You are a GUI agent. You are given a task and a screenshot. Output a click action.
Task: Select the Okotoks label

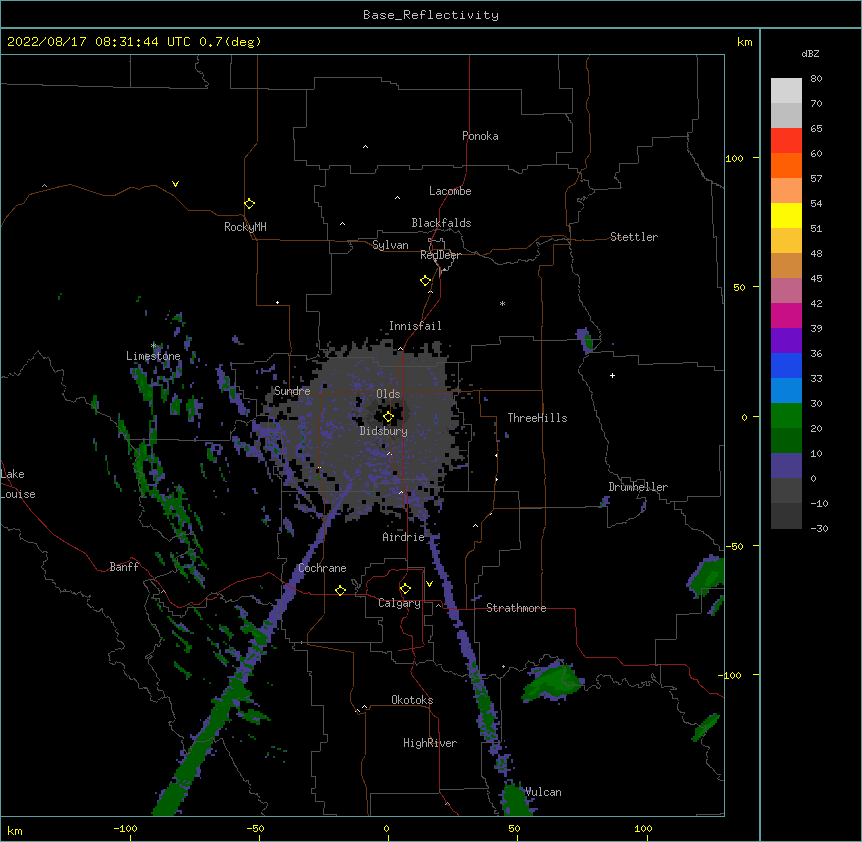[412, 700]
